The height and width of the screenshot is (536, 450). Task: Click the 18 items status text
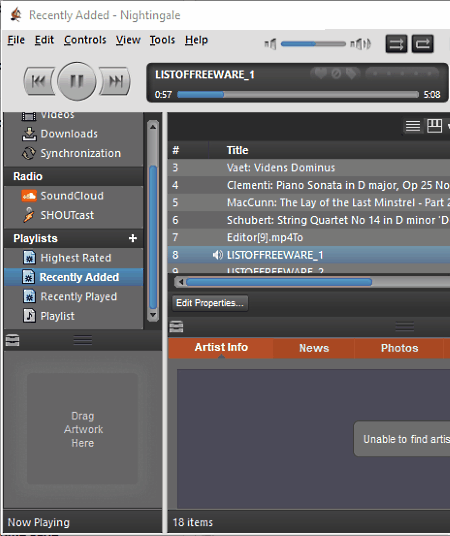193,522
